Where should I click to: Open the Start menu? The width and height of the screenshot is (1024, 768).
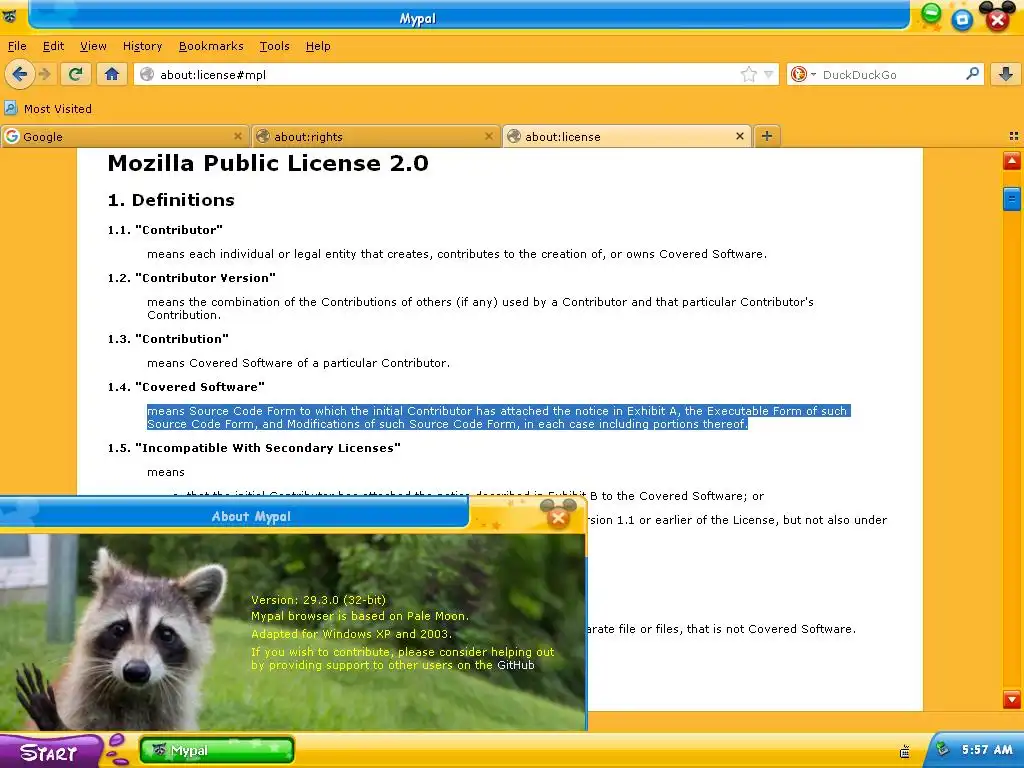49,752
